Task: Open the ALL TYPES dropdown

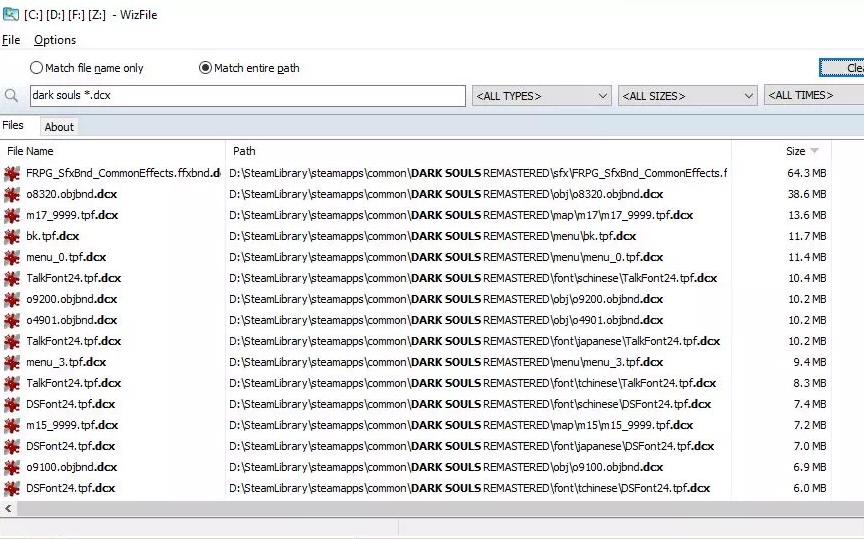Action: 542,96
